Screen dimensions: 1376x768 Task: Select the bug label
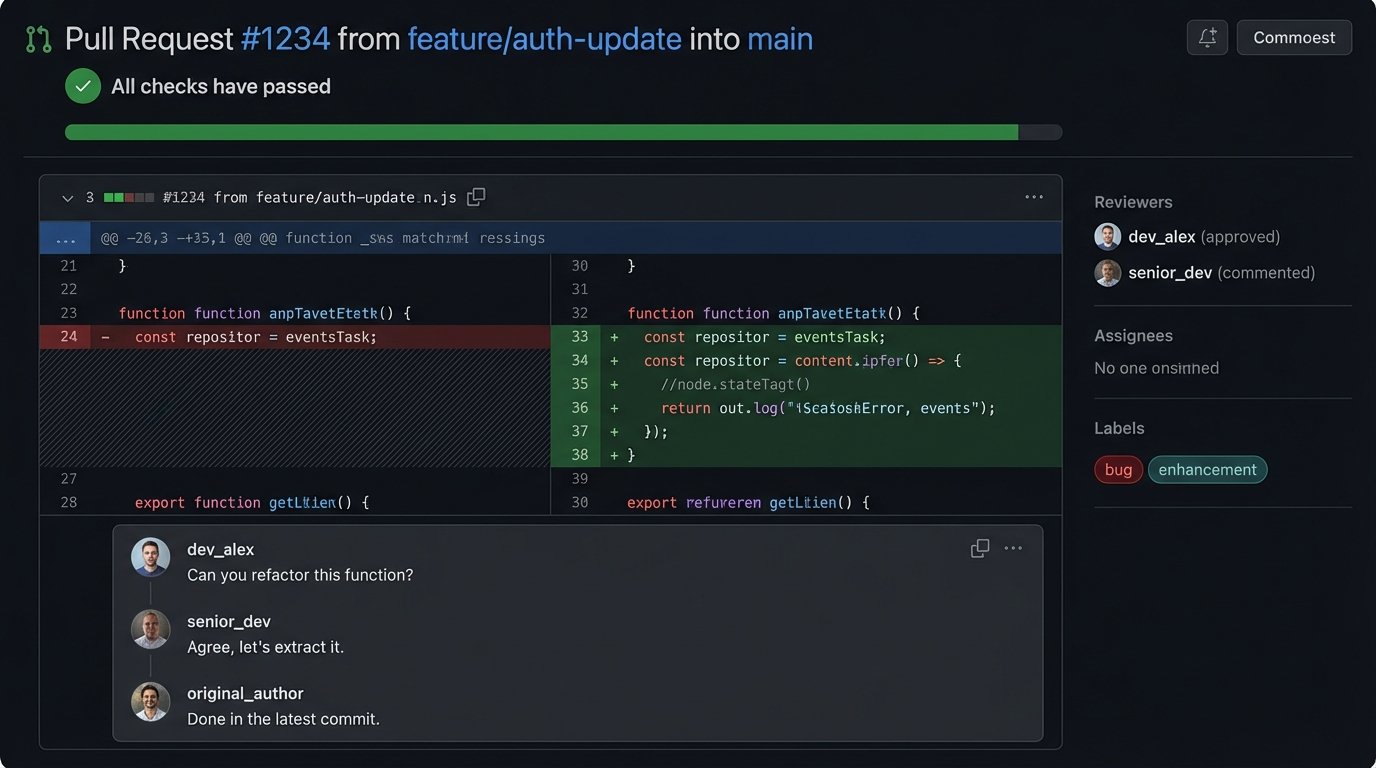tap(1118, 470)
